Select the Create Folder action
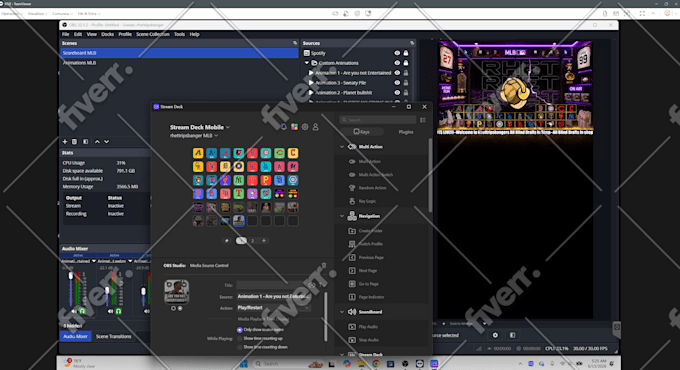This screenshot has width=680, height=370. pos(366,231)
